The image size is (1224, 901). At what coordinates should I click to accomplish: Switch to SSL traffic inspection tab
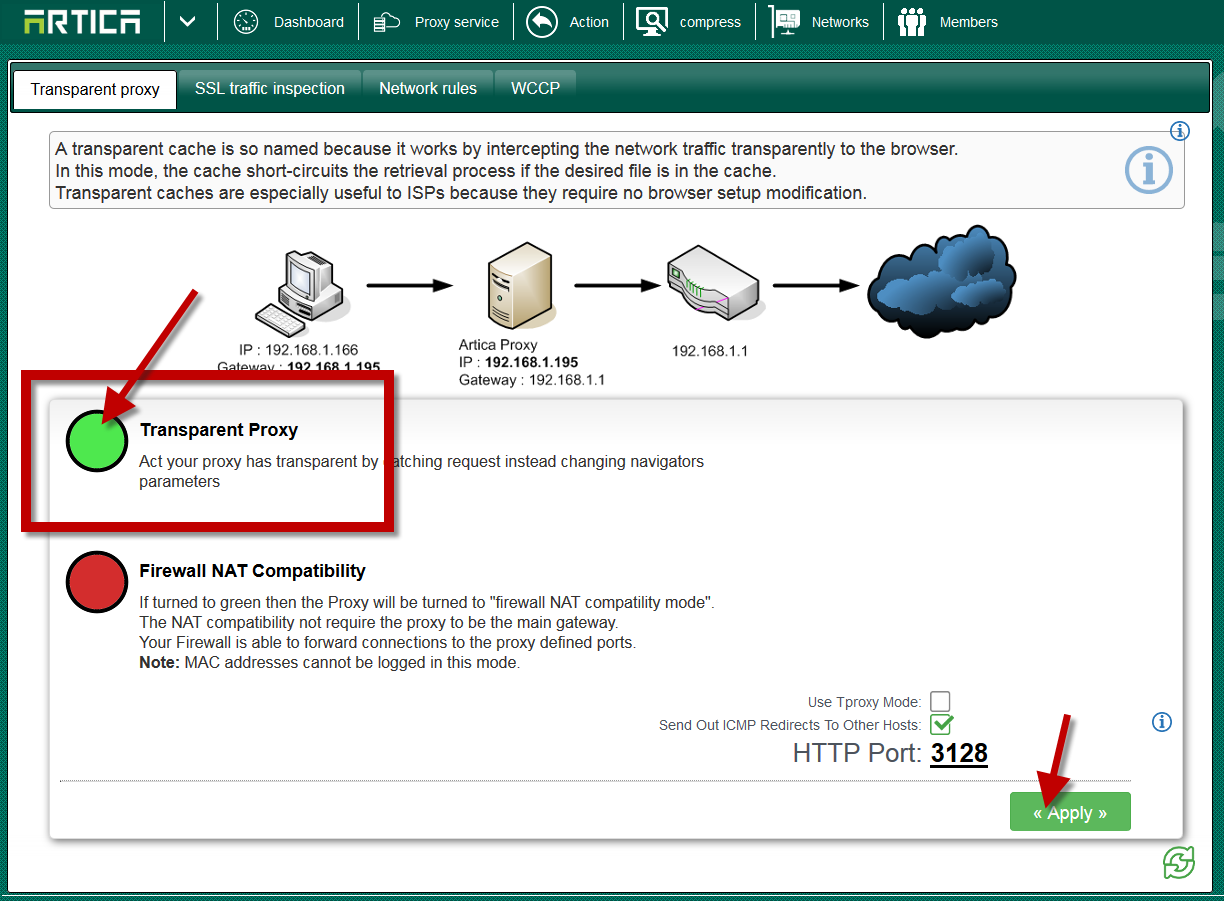tap(270, 88)
